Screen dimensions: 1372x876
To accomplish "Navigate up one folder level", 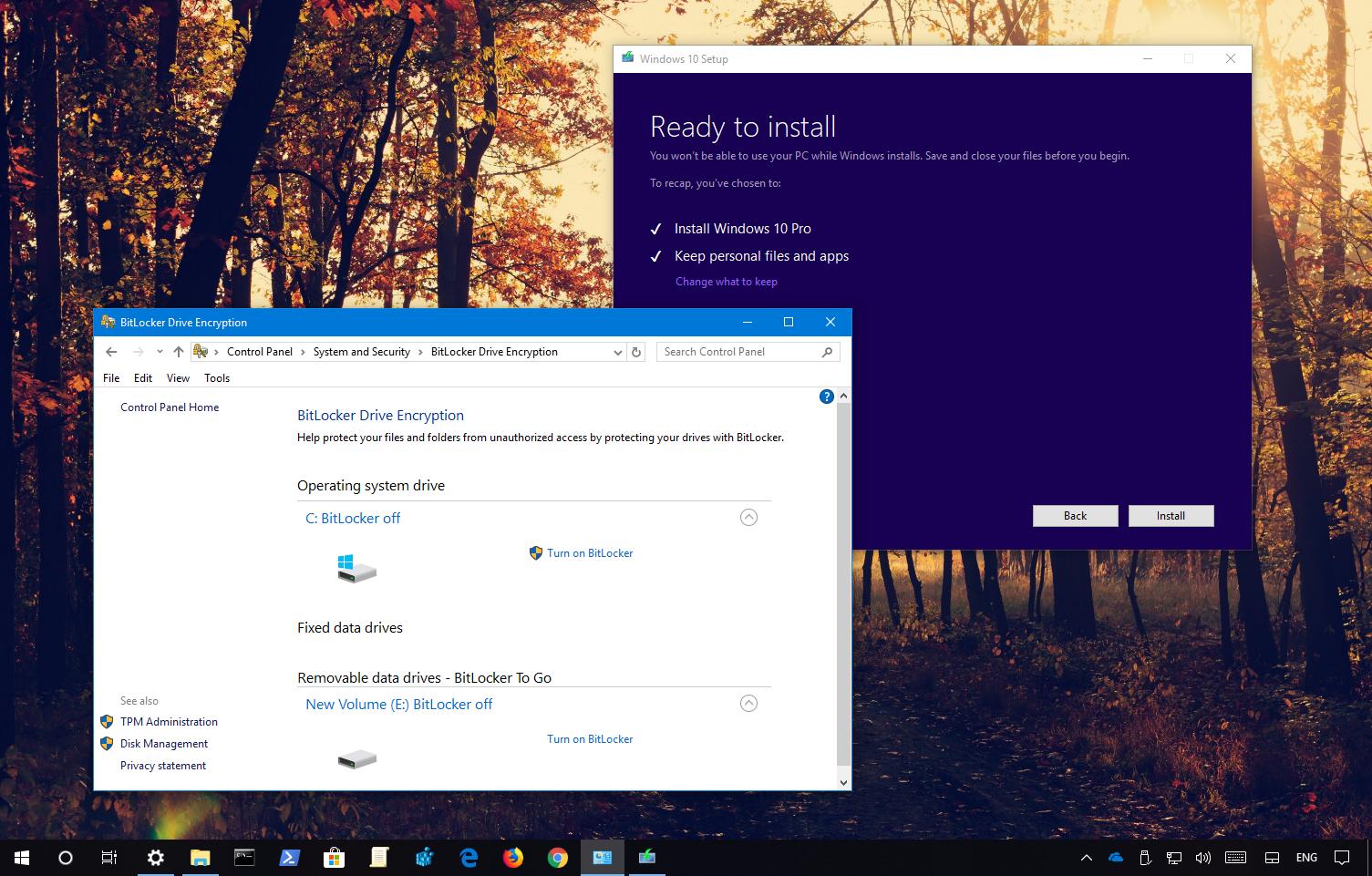I will click(179, 351).
